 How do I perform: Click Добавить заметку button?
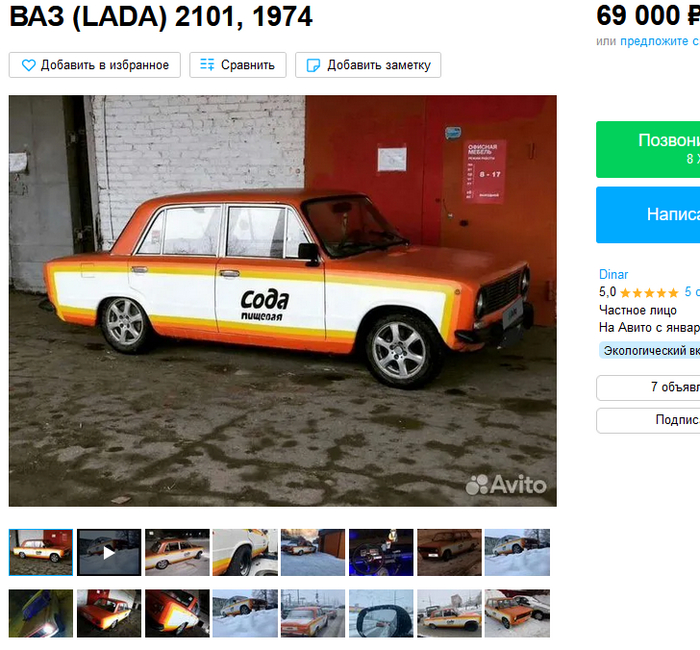(368, 65)
